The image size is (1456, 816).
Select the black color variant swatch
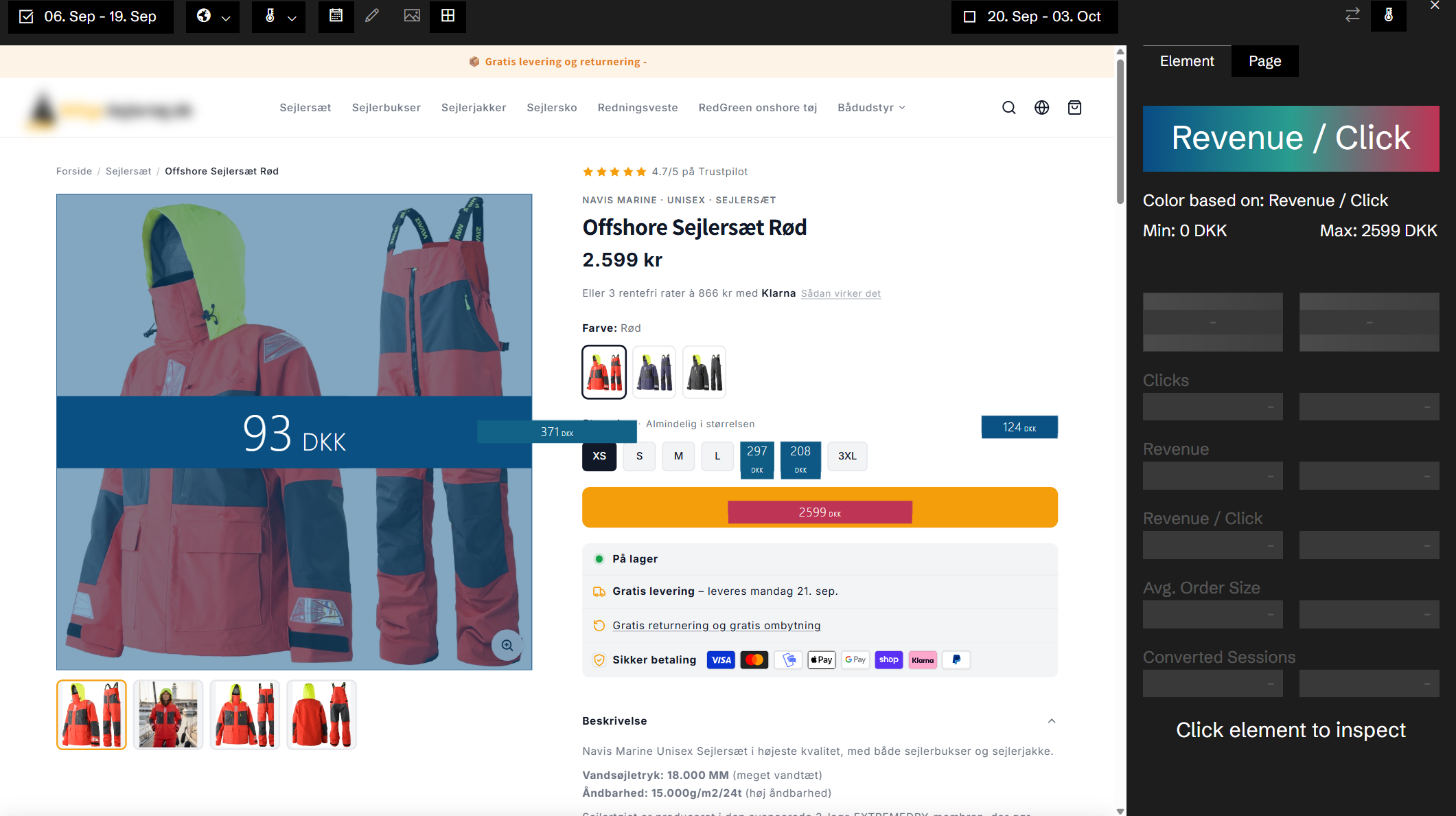[704, 372]
